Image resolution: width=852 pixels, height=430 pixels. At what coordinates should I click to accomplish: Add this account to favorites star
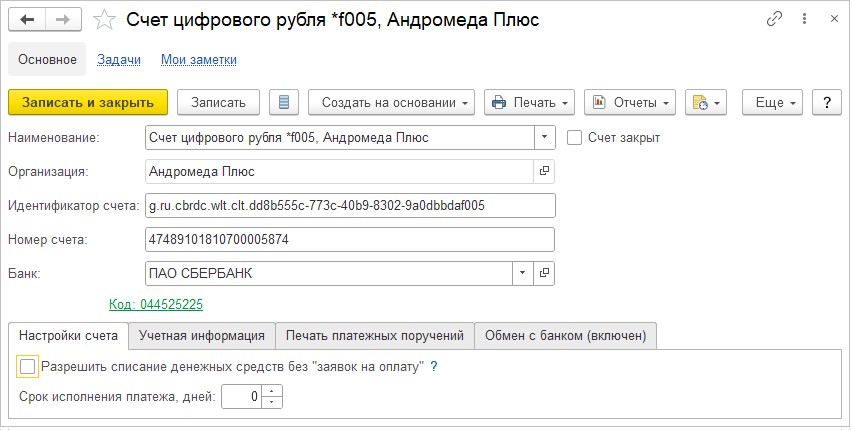point(102,19)
